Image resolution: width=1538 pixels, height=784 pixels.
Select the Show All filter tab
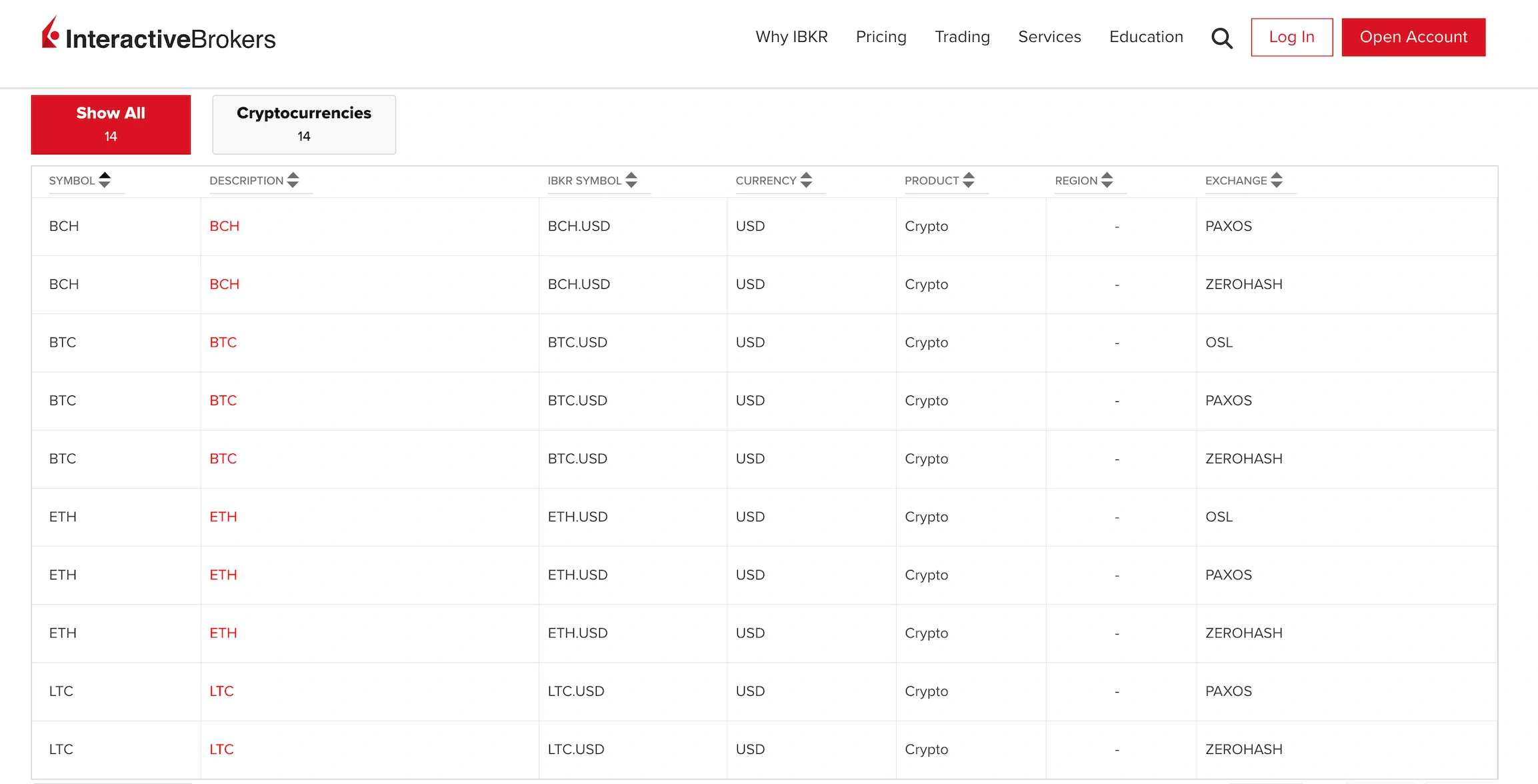pyautogui.click(x=111, y=125)
